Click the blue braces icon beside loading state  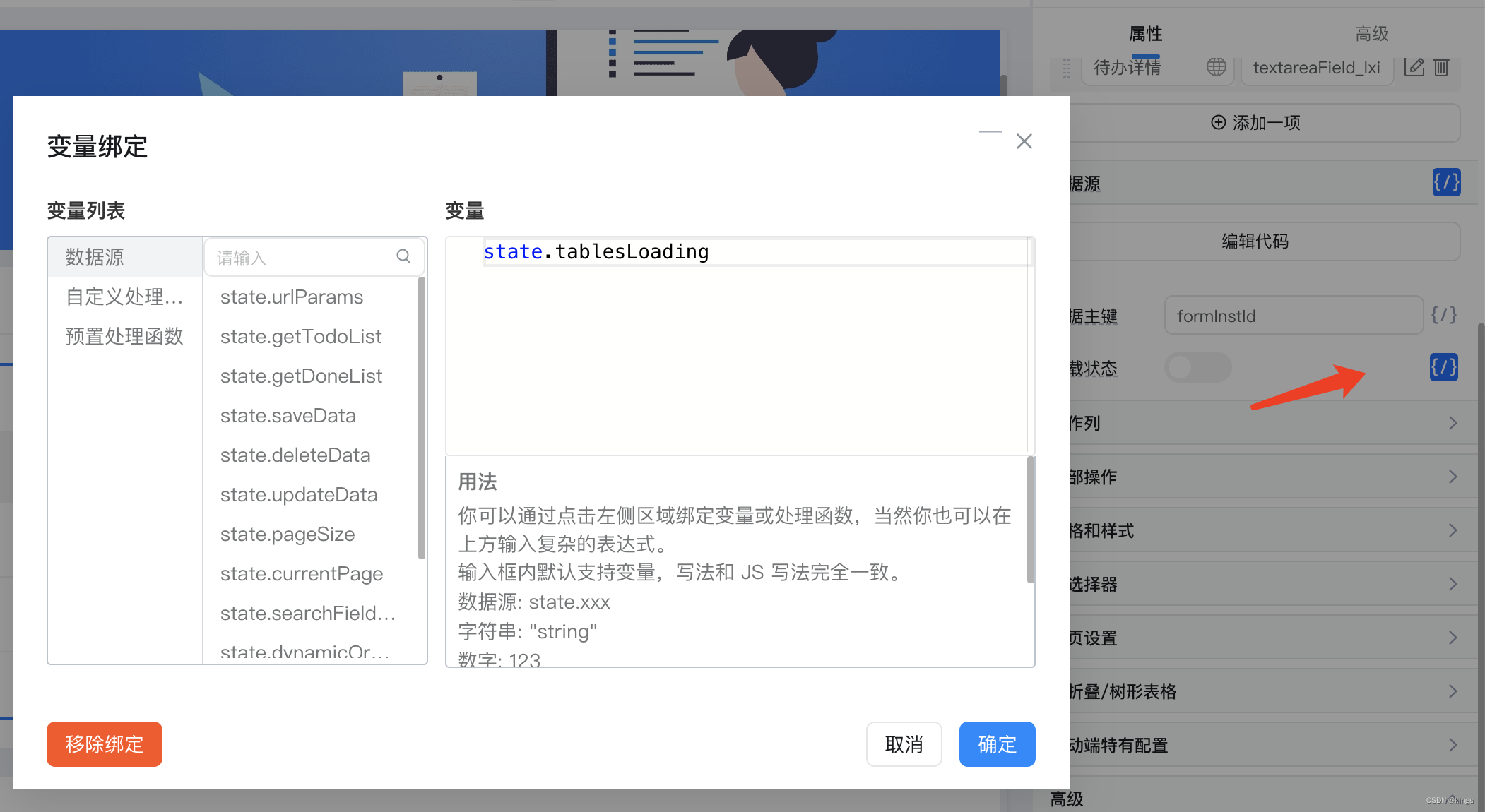point(1443,367)
